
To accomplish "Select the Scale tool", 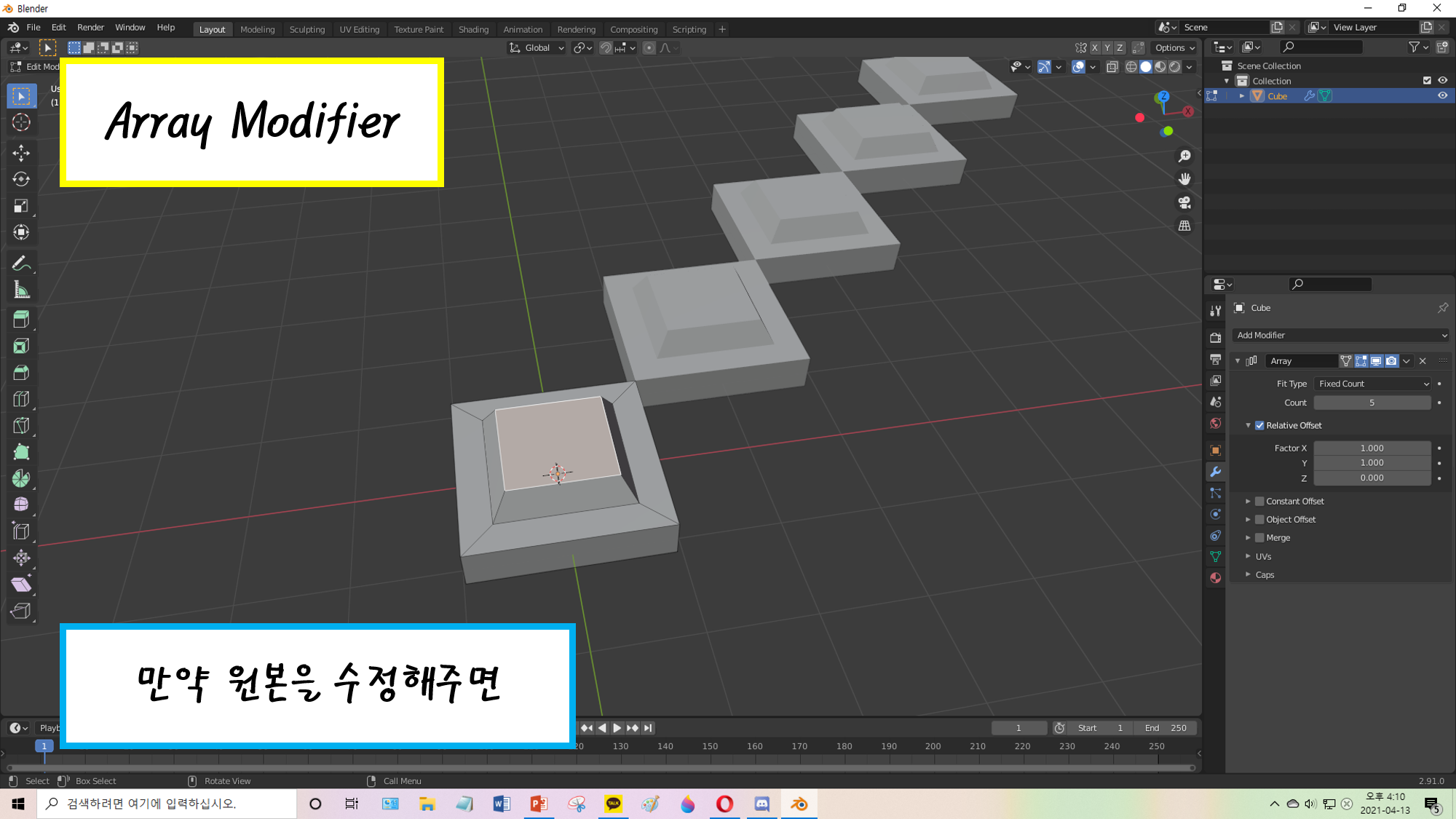I will click(21, 206).
